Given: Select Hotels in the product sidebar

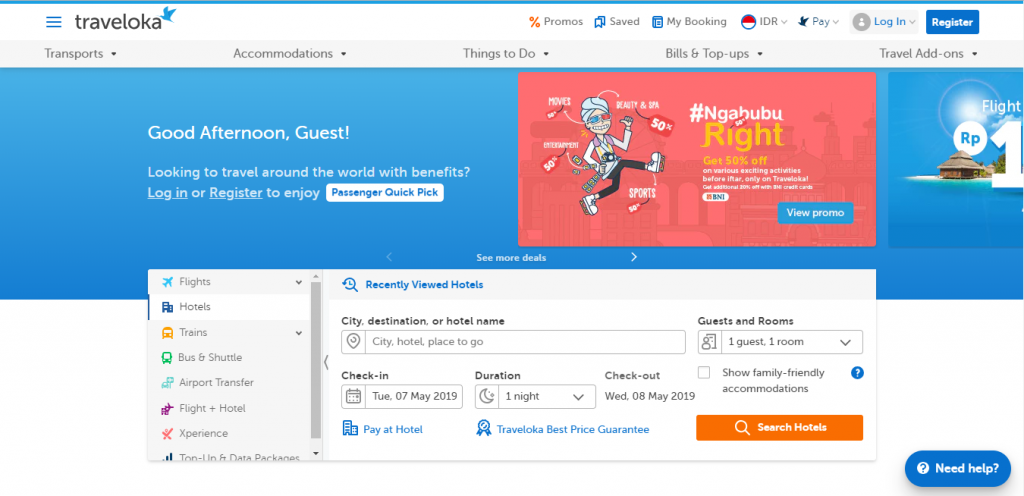Looking at the screenshot, I should pos(229,307).
